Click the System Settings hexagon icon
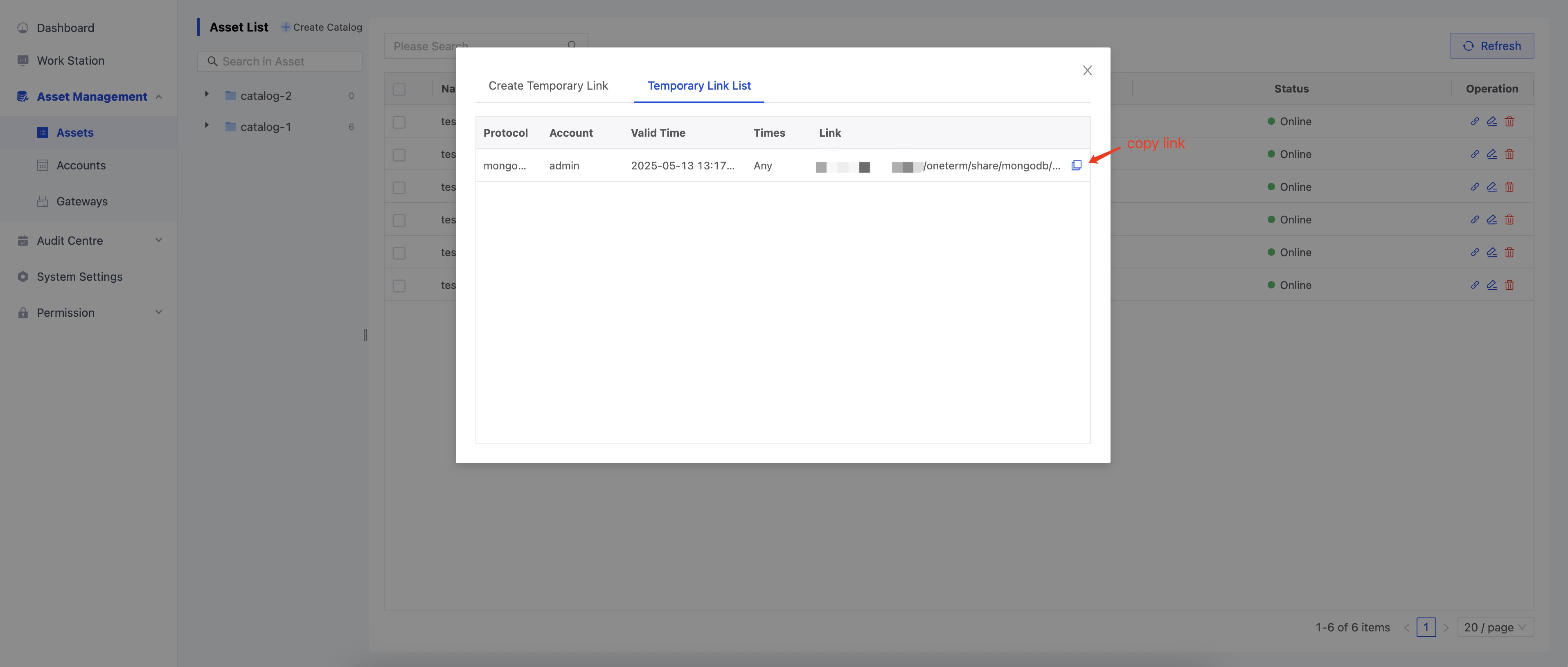Image resolution: width=1568 pixels, height=667 pixels. (x=23, y=277)
